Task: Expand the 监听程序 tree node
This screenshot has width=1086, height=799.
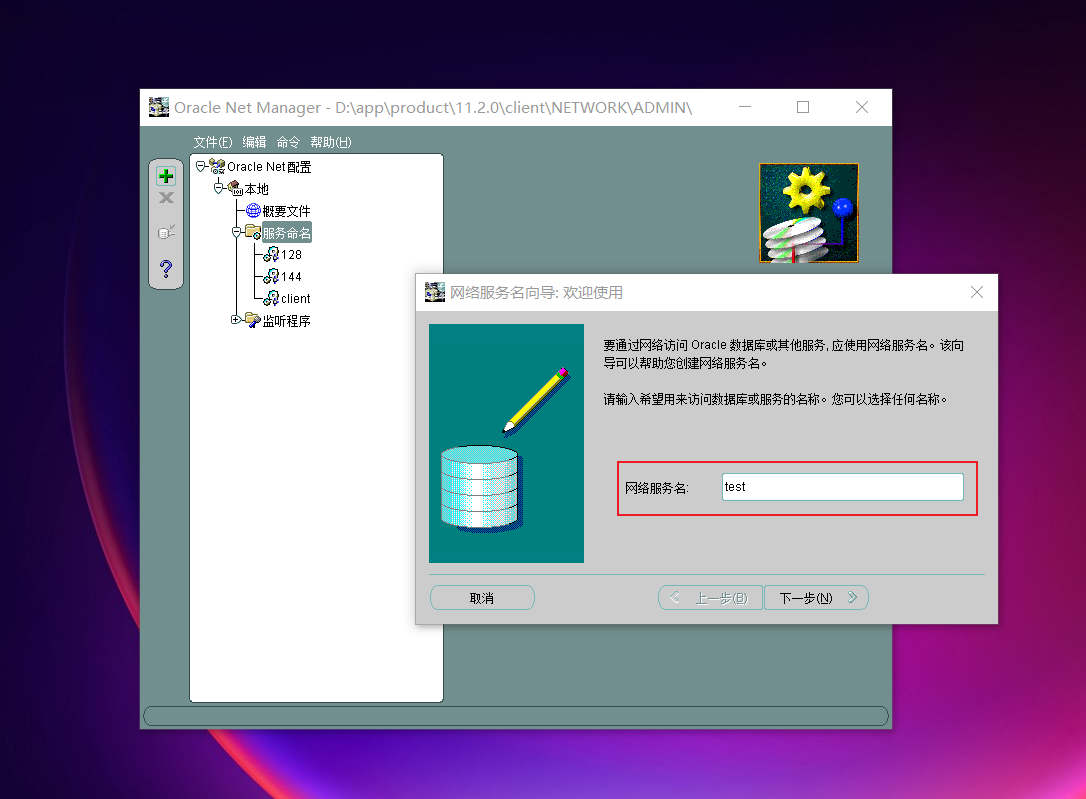Action: click(235, 319)
